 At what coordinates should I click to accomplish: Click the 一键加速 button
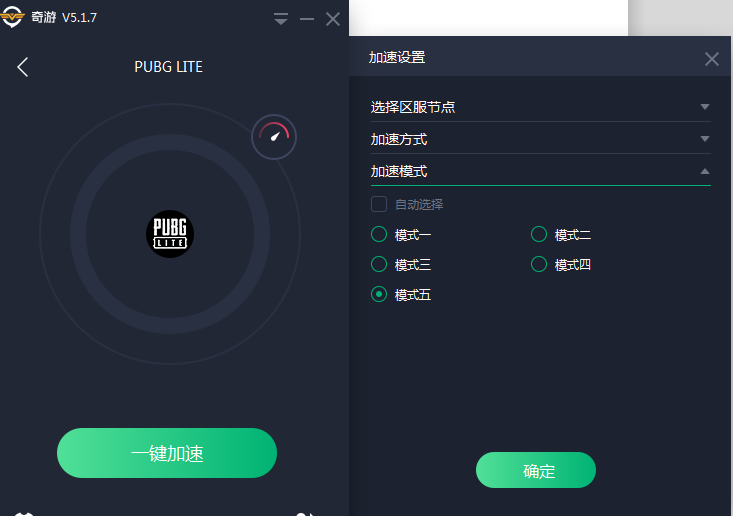[x=167, y=453]
